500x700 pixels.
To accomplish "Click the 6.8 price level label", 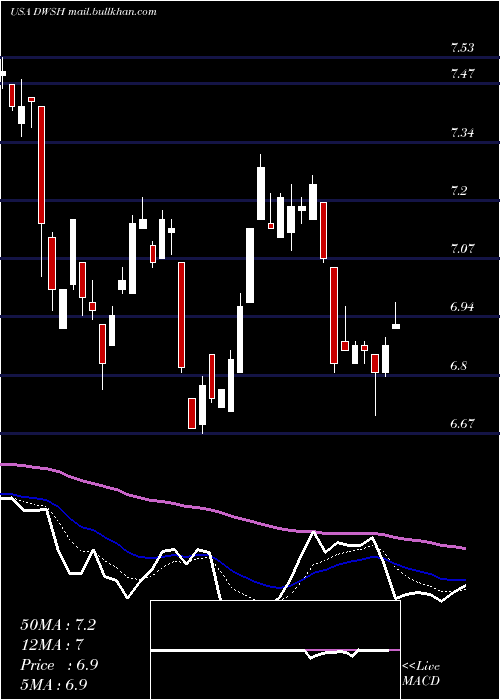I will click(x=459, y=366).
